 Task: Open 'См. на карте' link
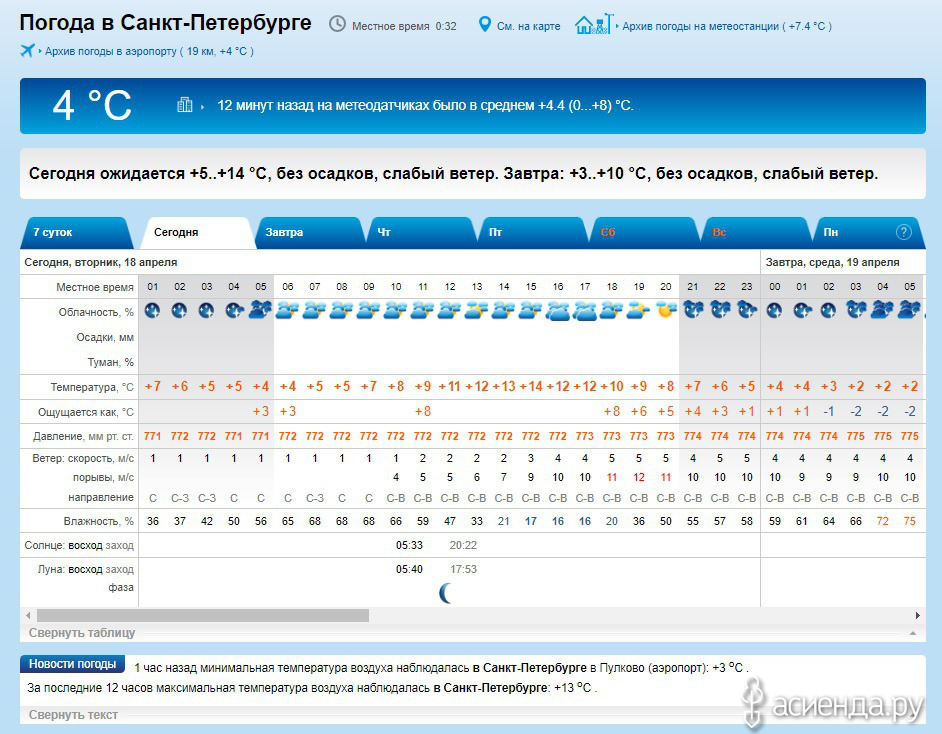[x=528, y=26]
